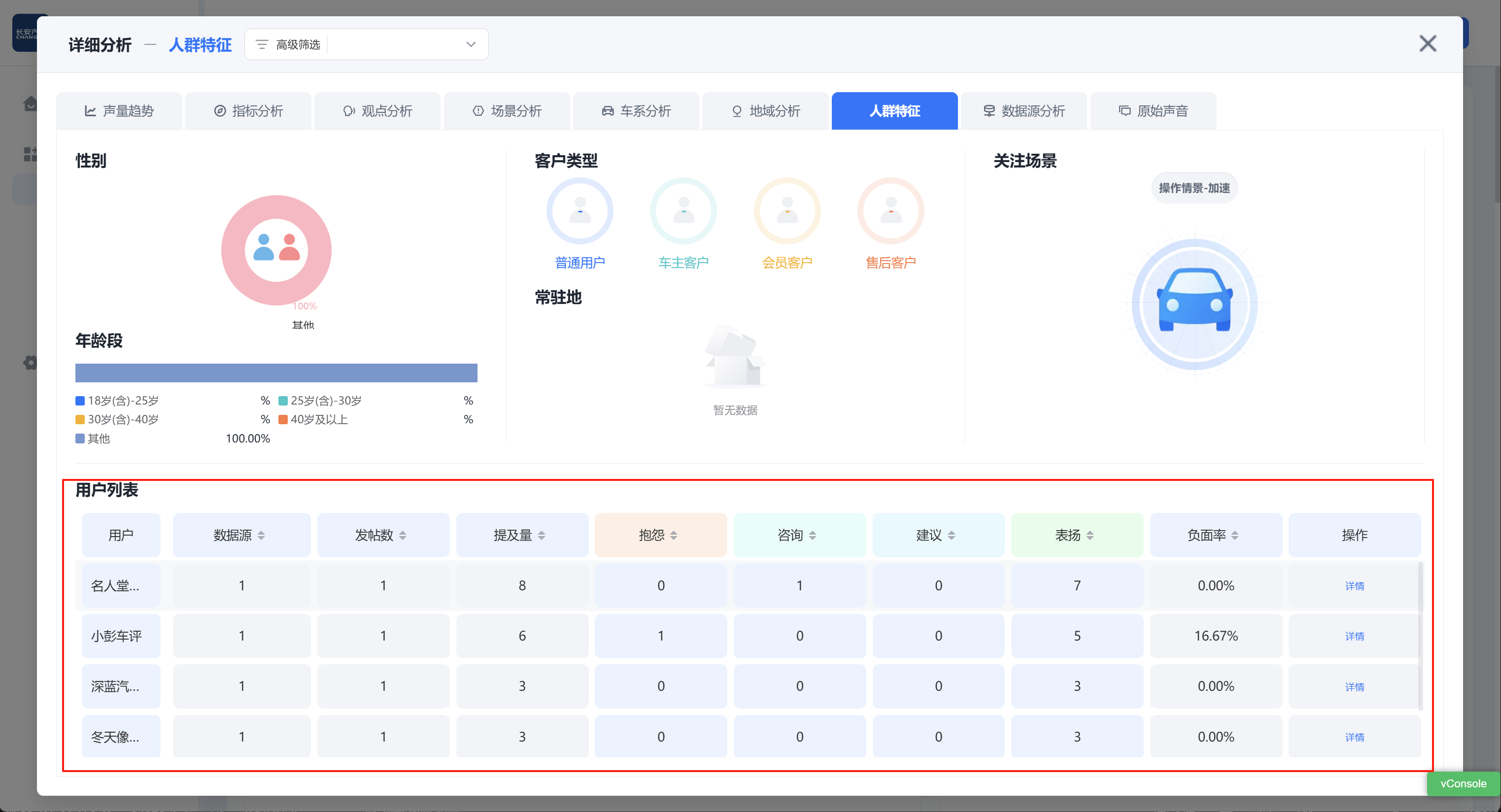
Task: Click the user list table scrollbar
Action: (1420, 635)
